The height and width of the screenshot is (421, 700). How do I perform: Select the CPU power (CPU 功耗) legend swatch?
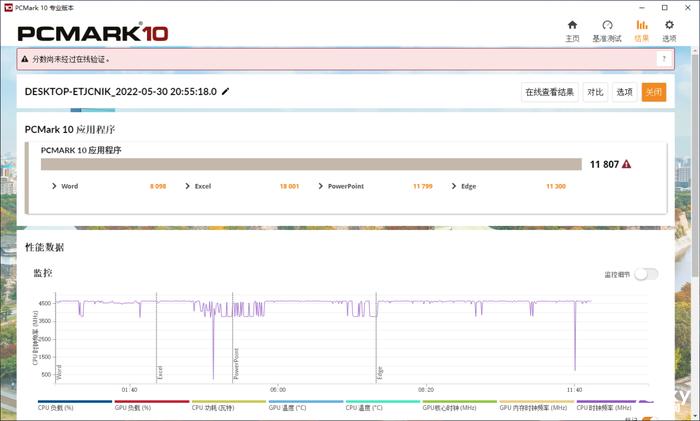click(229, 401)
